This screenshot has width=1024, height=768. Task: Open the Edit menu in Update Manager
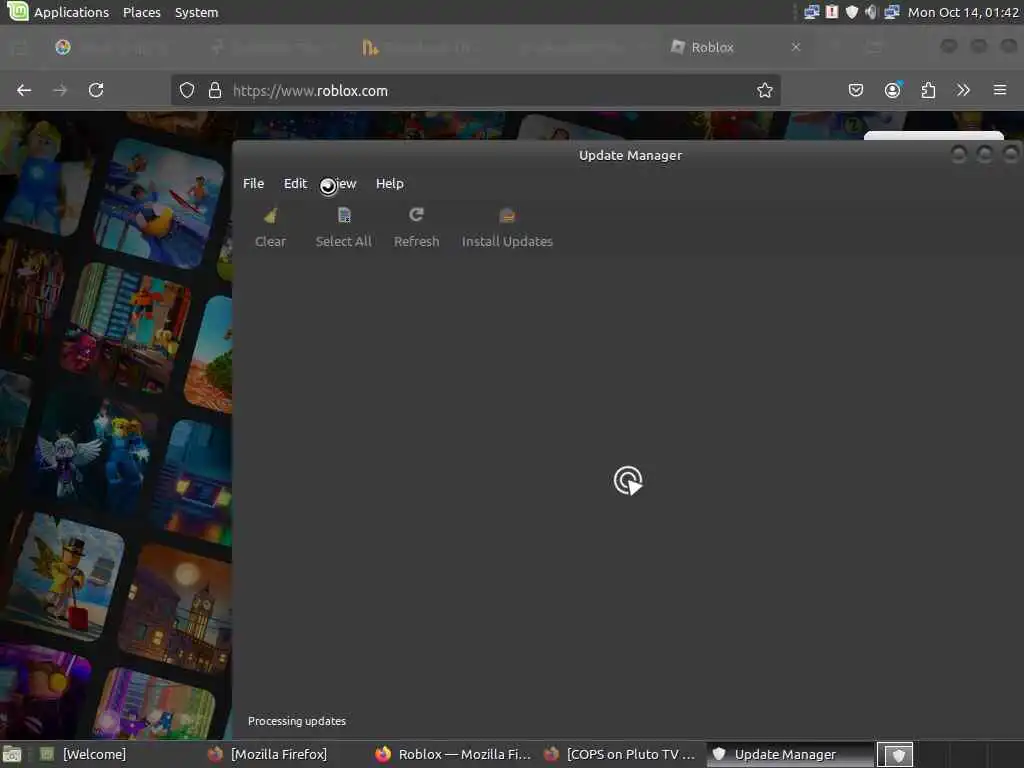(x=295, y=184)
